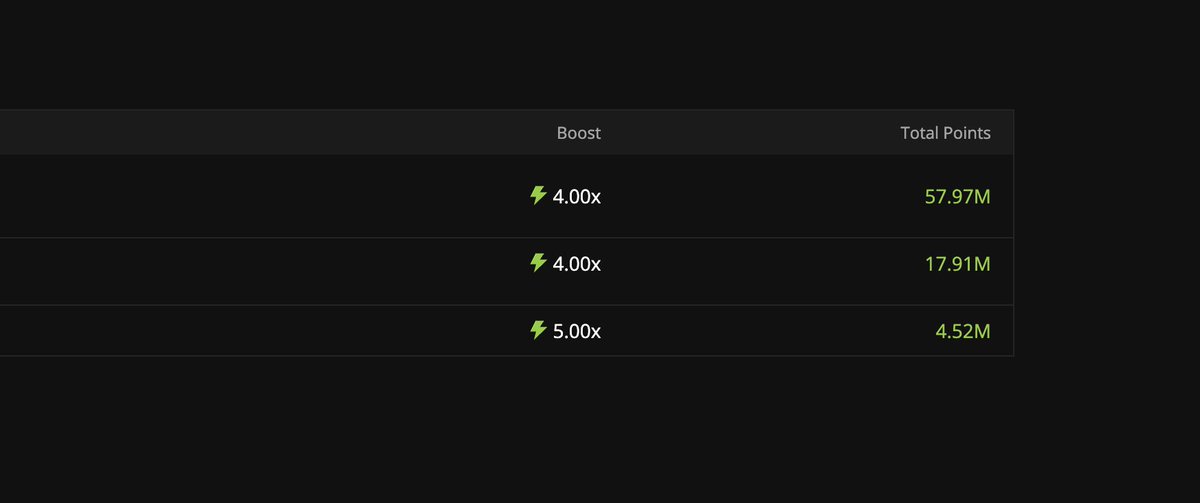Click empty cell space between 4.00x and 17.91M
This screenshot has width=1200, height=503.
click(760, 264)
